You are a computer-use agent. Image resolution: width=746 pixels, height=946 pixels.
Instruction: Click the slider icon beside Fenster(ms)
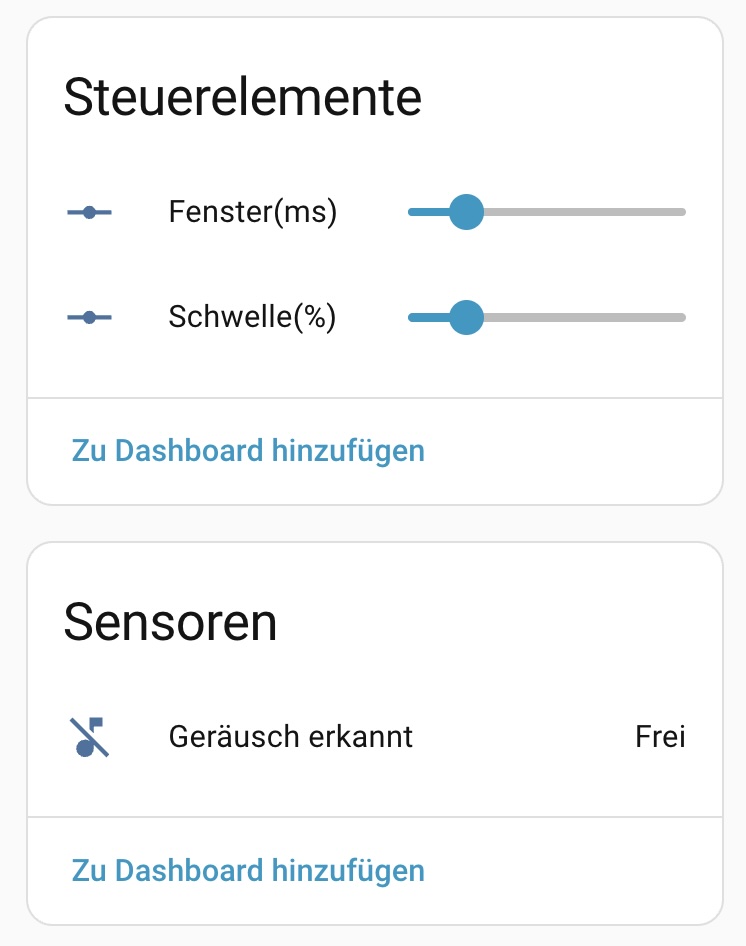pyautogui.click(x=89, y=212)
